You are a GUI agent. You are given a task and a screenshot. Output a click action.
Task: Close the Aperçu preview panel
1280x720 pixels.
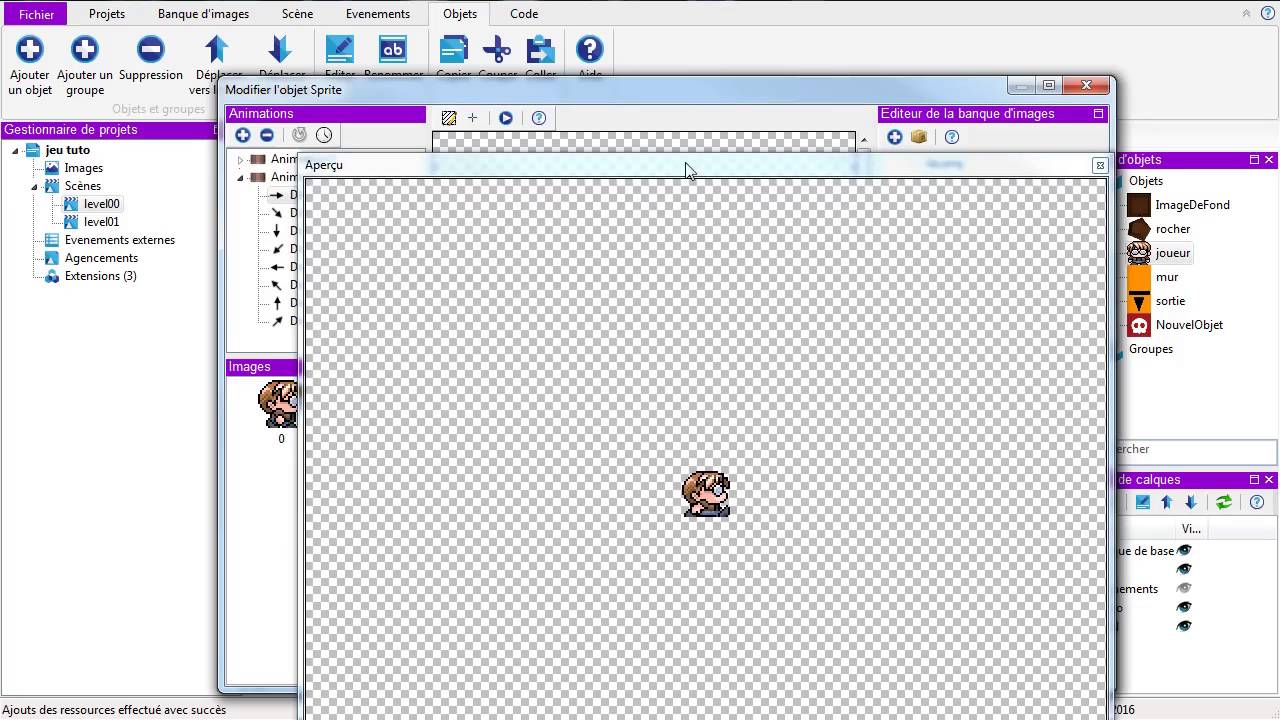tap(1100, 165)
